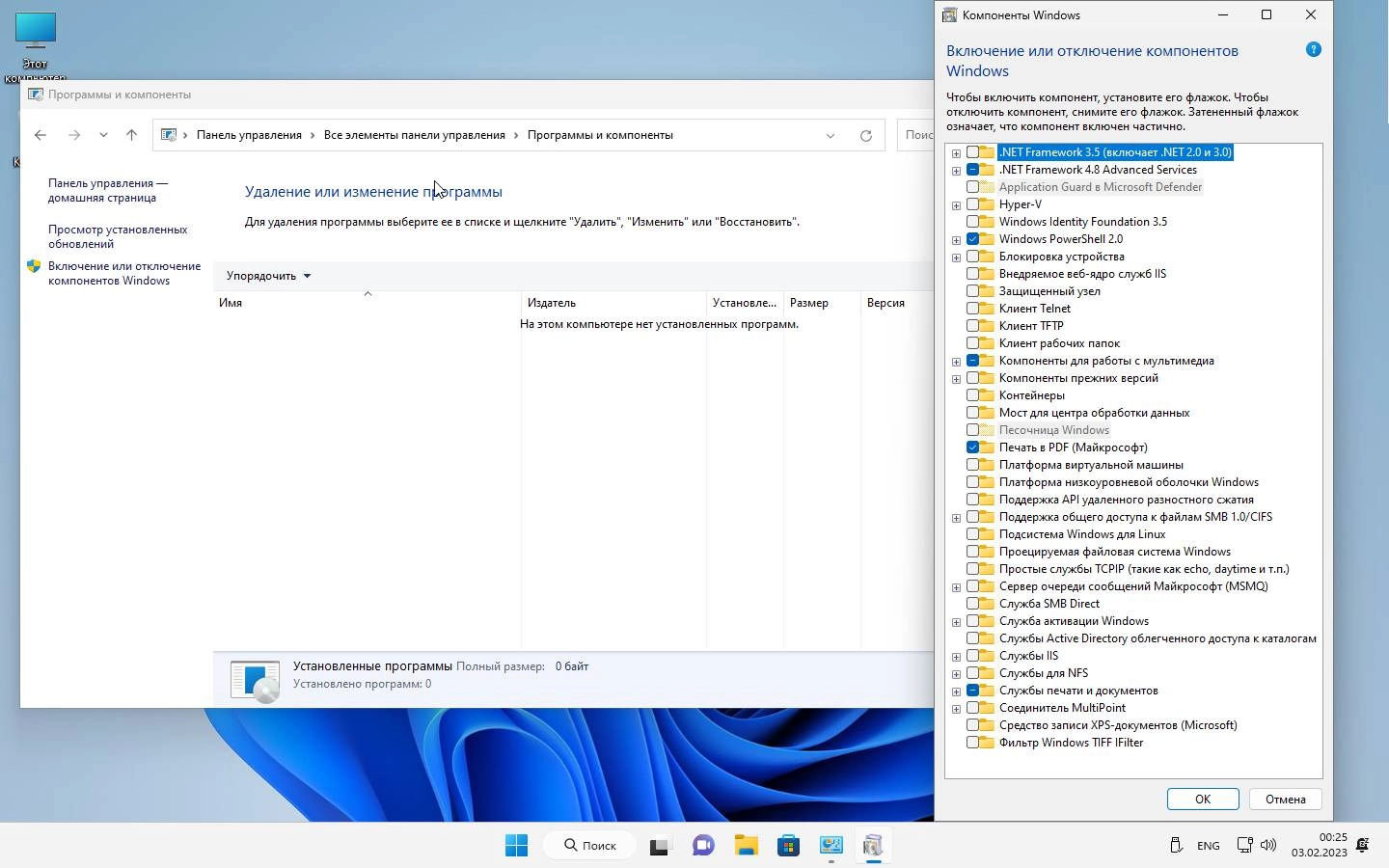Screen dimensions: 1389x868
Task: Open notifications bell in system tray
Action: point(1363,846)
